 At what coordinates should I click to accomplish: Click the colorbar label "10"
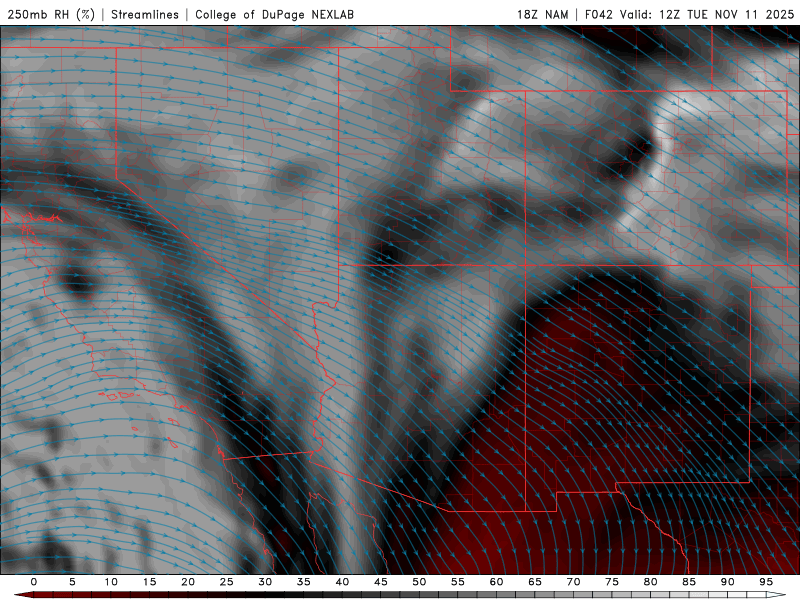point(111,582)
